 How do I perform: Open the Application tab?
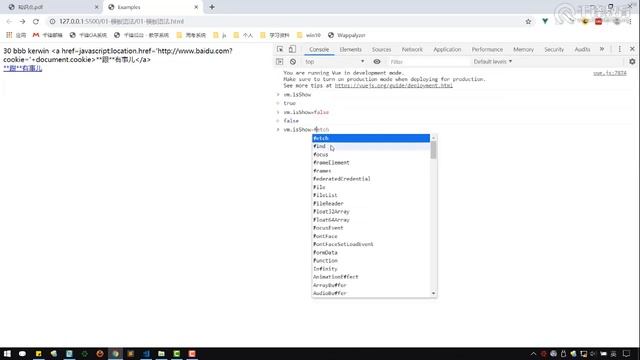pos(447,49)
